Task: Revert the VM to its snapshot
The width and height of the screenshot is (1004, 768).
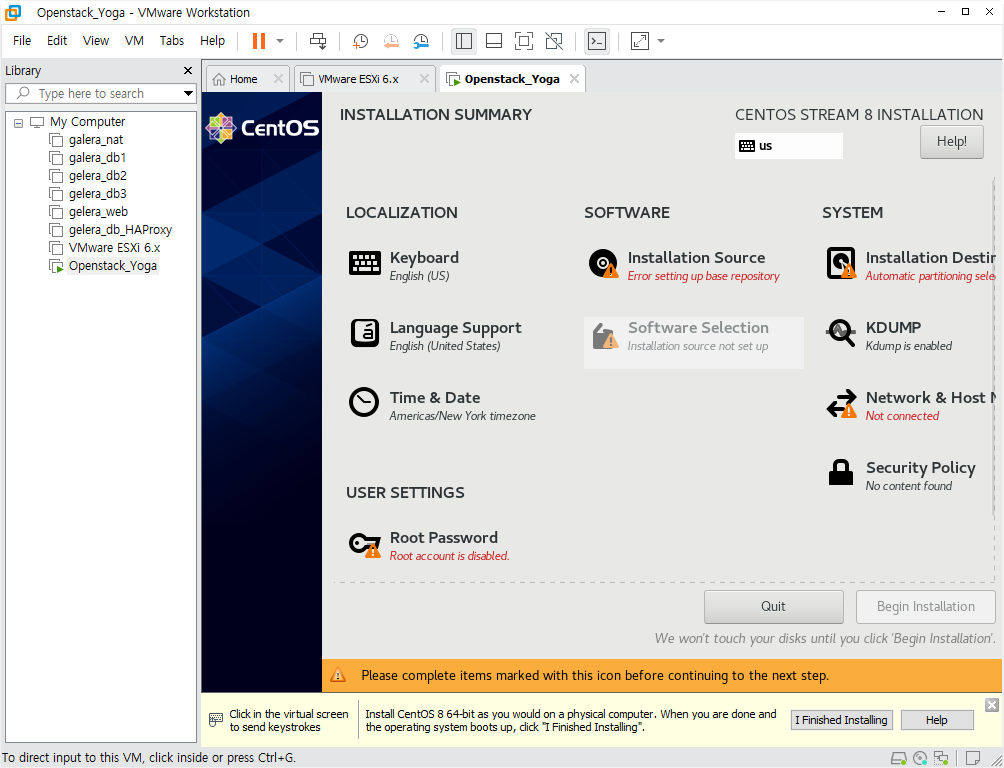Action: tap(391, 41)
